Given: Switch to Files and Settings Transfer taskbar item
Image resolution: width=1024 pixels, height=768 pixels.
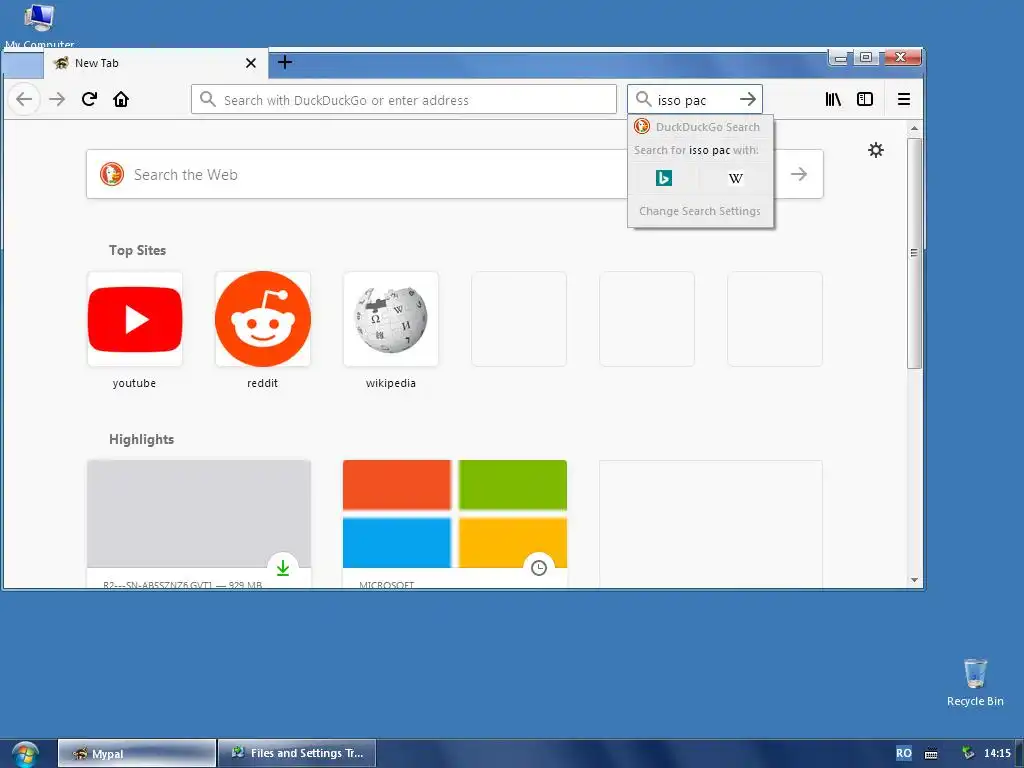Looking at the screenshot, I should [x=296, y=753].
